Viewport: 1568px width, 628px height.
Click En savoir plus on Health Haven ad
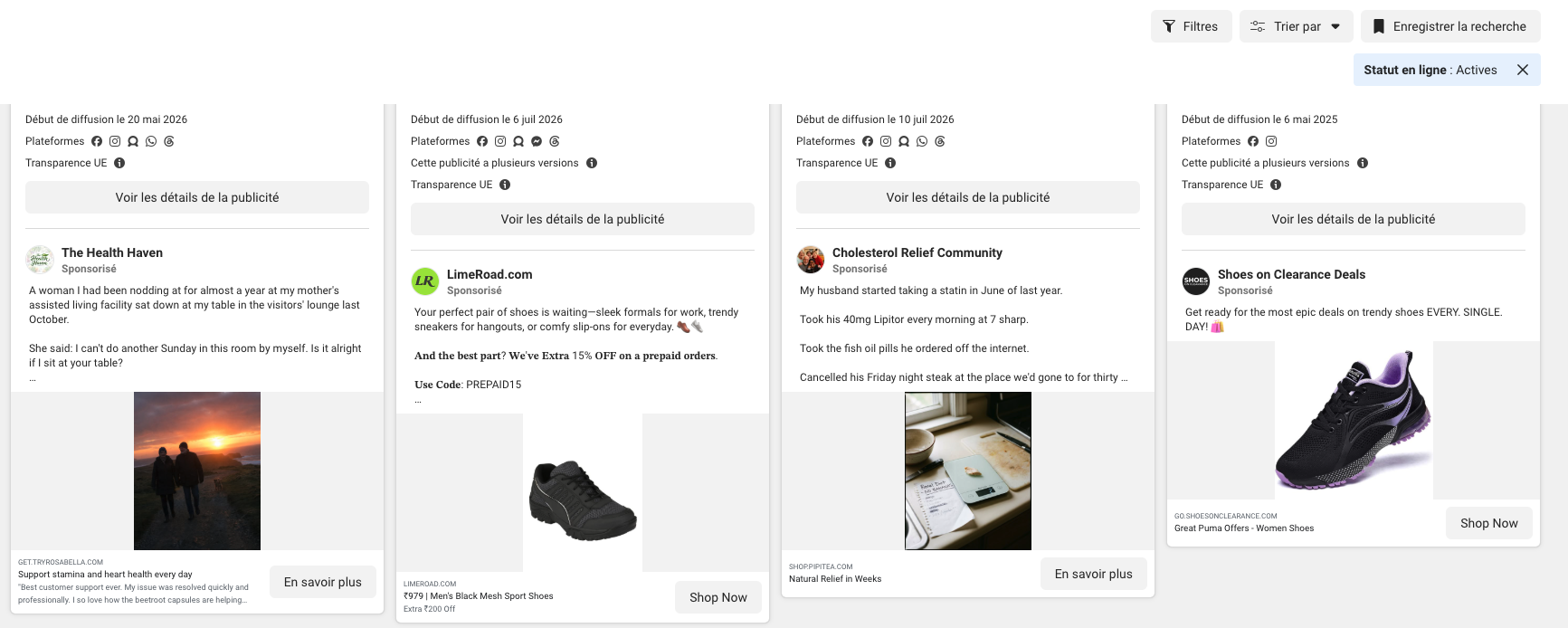click(x=323, y=582)
